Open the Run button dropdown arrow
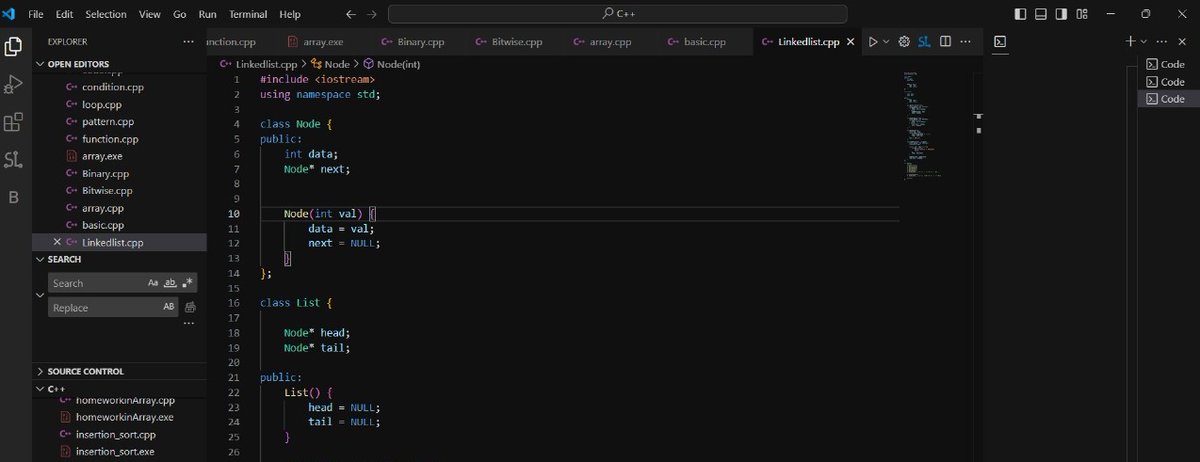 tap(886, 42)
